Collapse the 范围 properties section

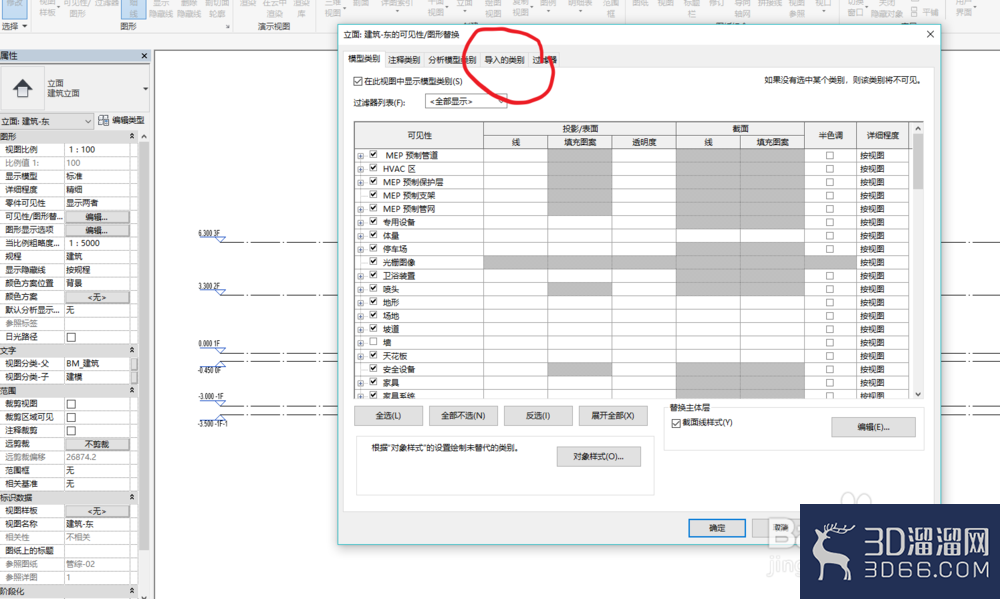(x=132, y=390)
